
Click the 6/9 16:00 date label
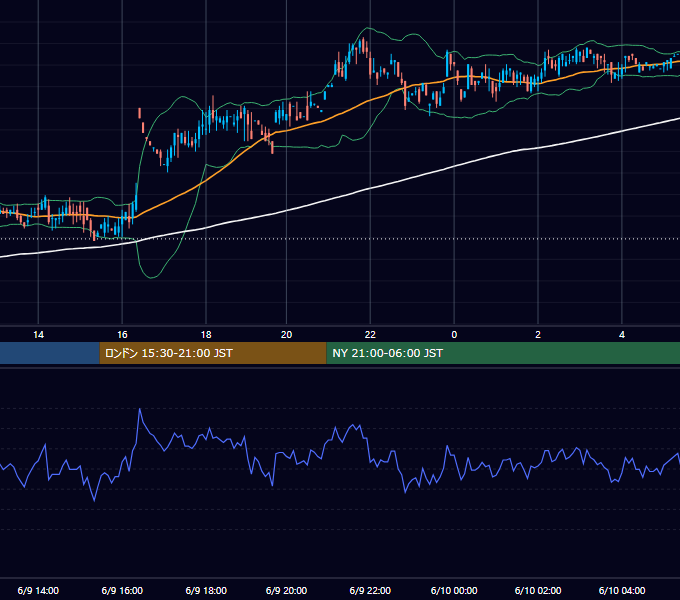click(122, 590)
